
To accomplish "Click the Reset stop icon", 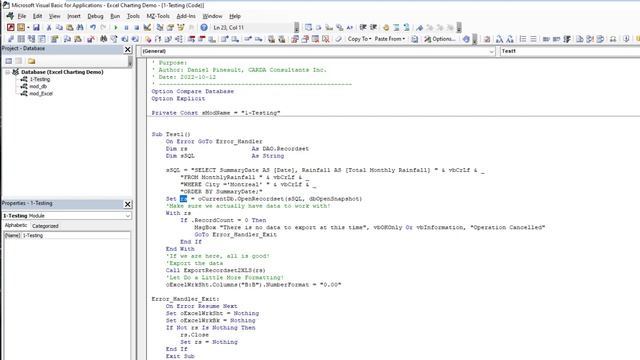I will point(136,27).
